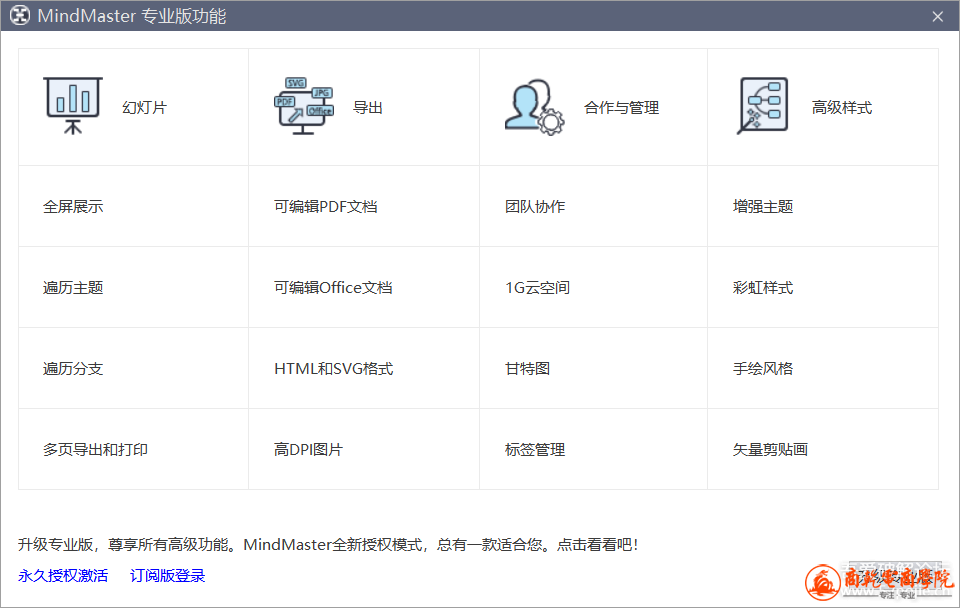Click the 甘特图 feature cell
The width and height of the screenshot is (960, 608).
pyautogui.click(x=593, y=368)
